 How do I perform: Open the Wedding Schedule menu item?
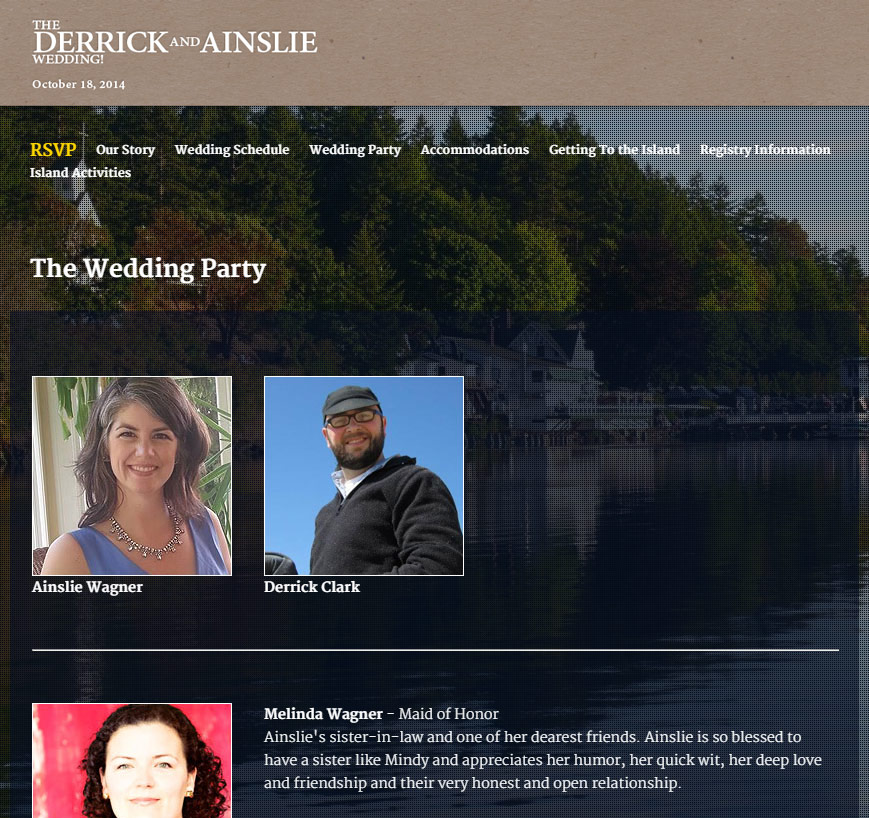click(232, 150)
